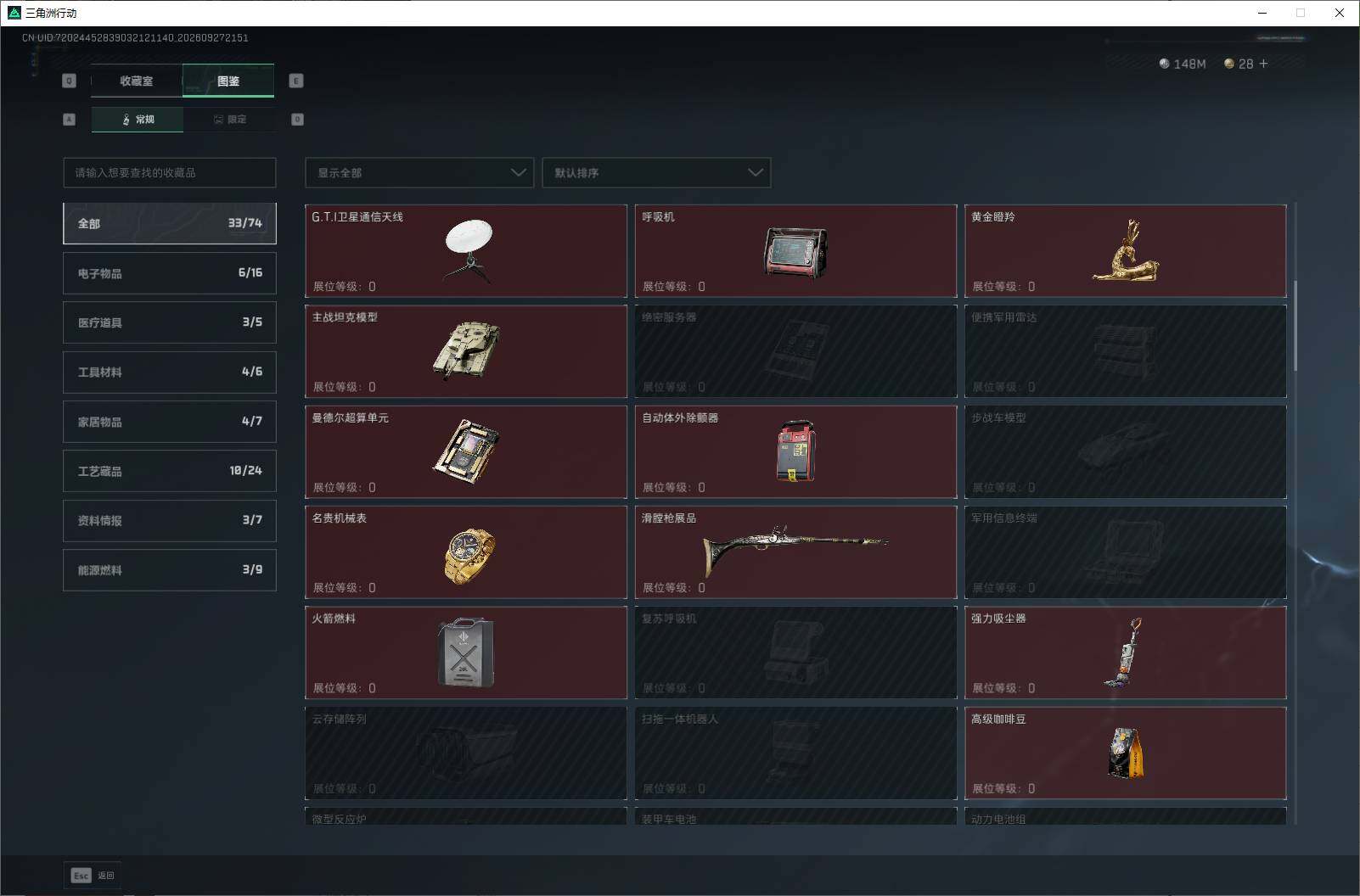
Task: Open the 强力吸尘器 vacuum cleaner item
Action: [x=1126, y=652]
